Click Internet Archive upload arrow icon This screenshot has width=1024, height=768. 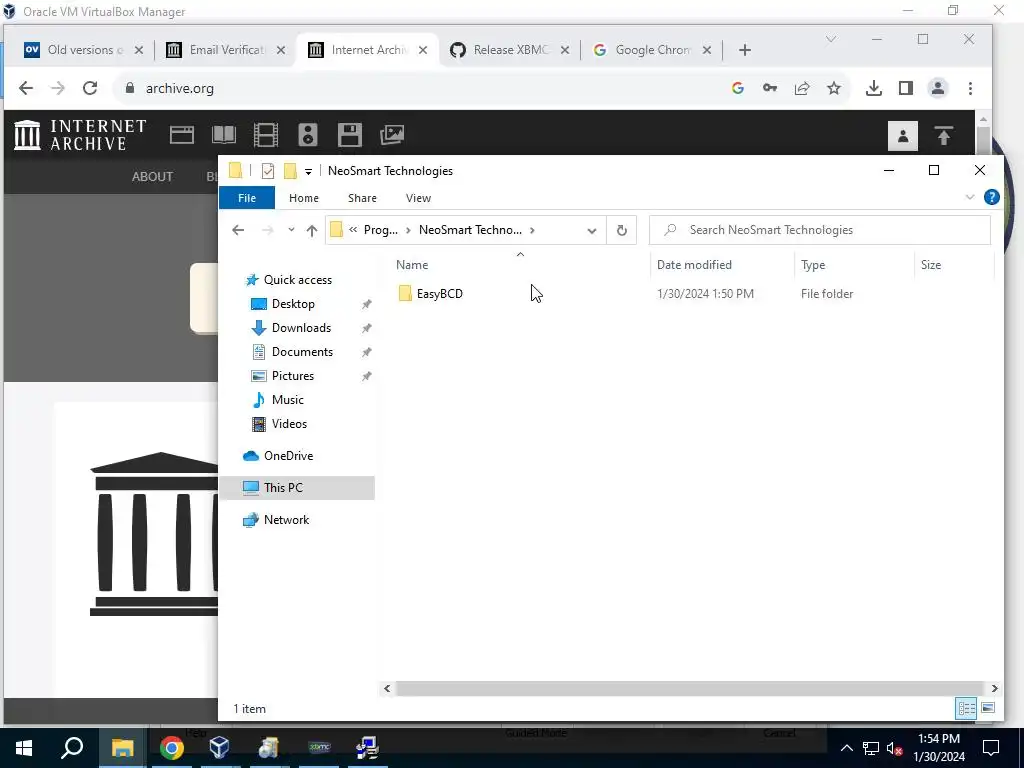coord(944,136)
